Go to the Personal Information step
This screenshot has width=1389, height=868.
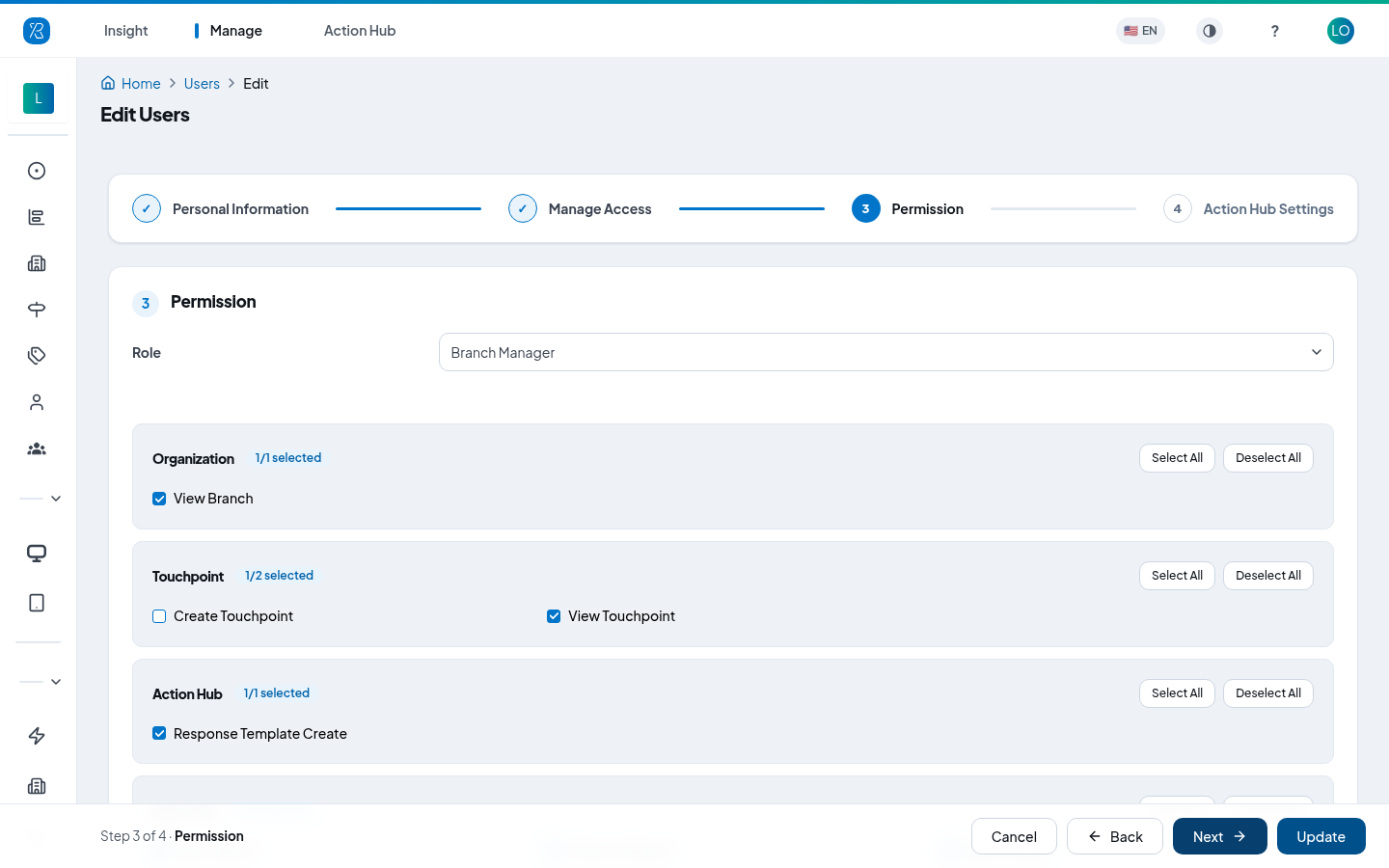(x=221, y=209)
